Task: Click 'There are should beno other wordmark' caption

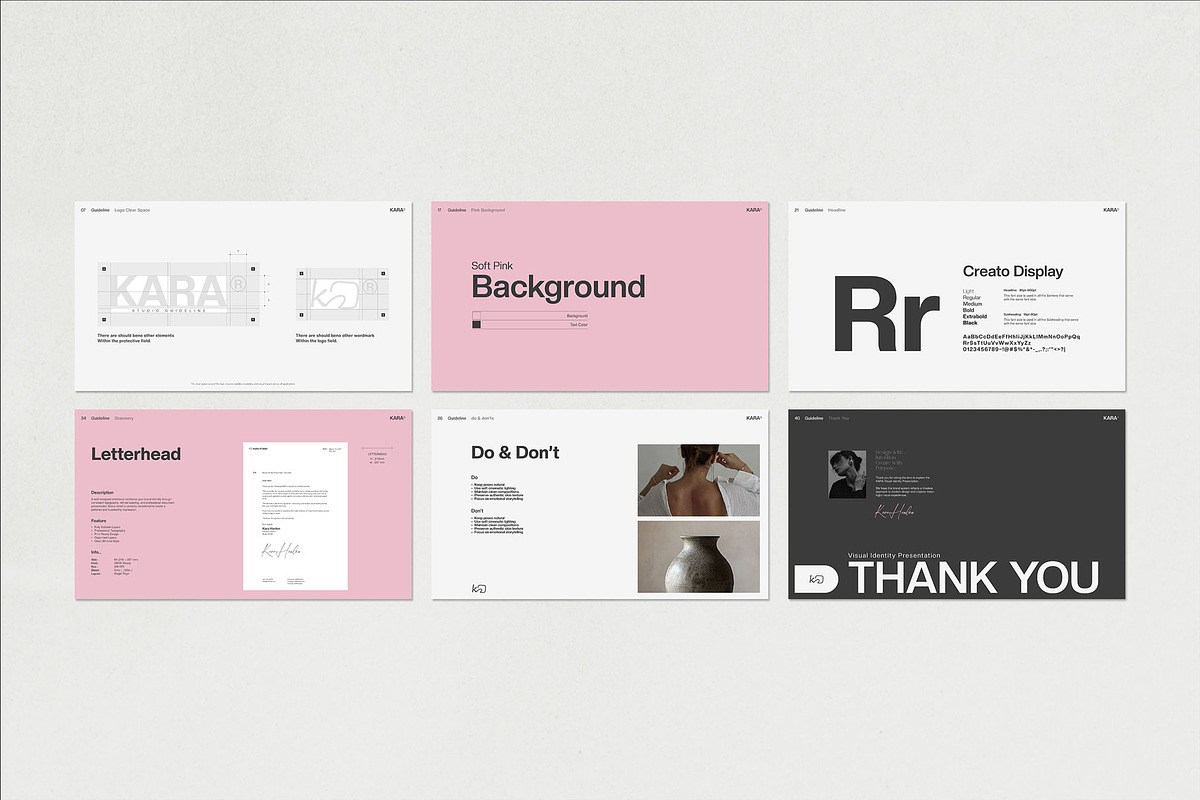Action: pos(335,335)
